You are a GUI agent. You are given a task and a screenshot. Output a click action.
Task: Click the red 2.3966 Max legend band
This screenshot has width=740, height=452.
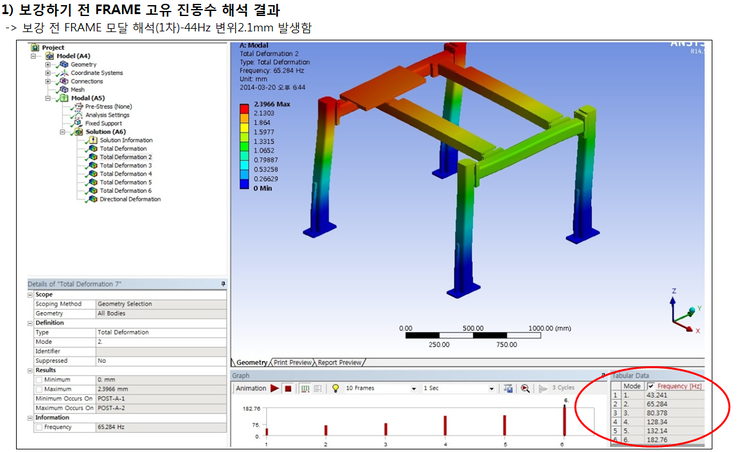pos(244,109)
